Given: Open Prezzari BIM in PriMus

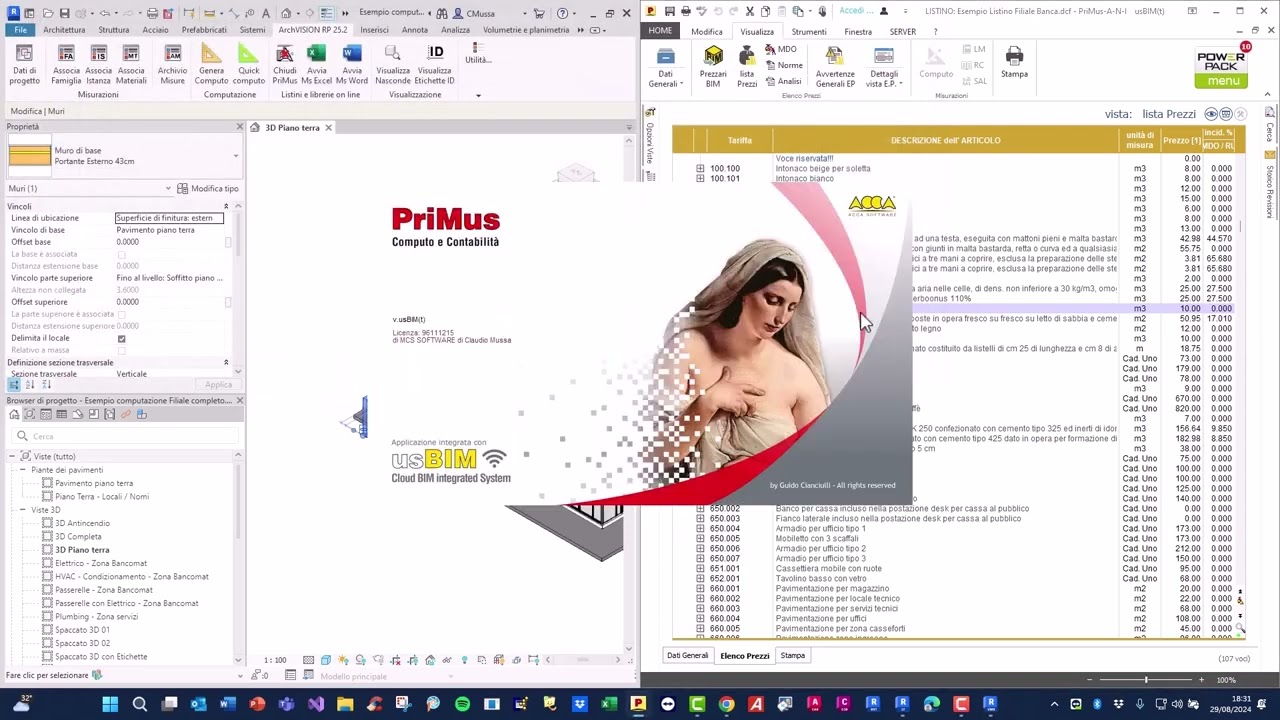Looking at the screenshot, I should 713,67.
